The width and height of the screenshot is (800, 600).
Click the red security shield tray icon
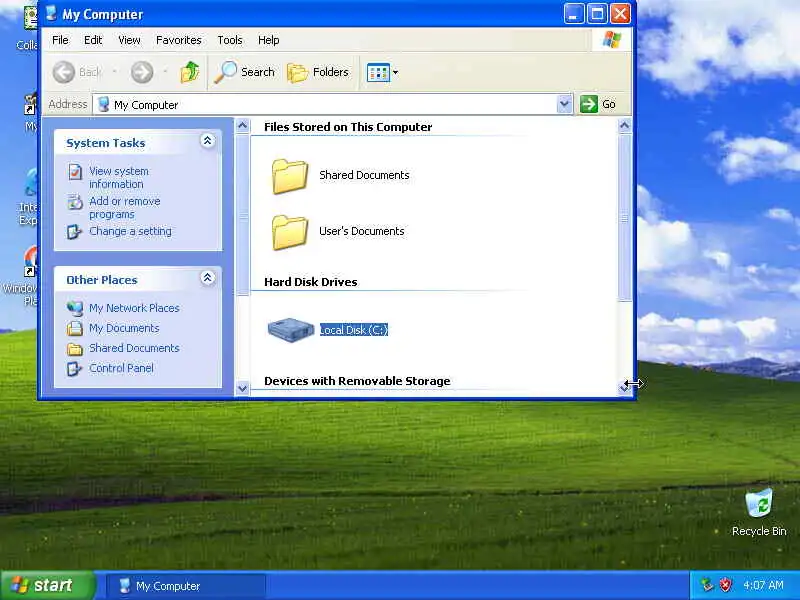[x=725, y=585]
